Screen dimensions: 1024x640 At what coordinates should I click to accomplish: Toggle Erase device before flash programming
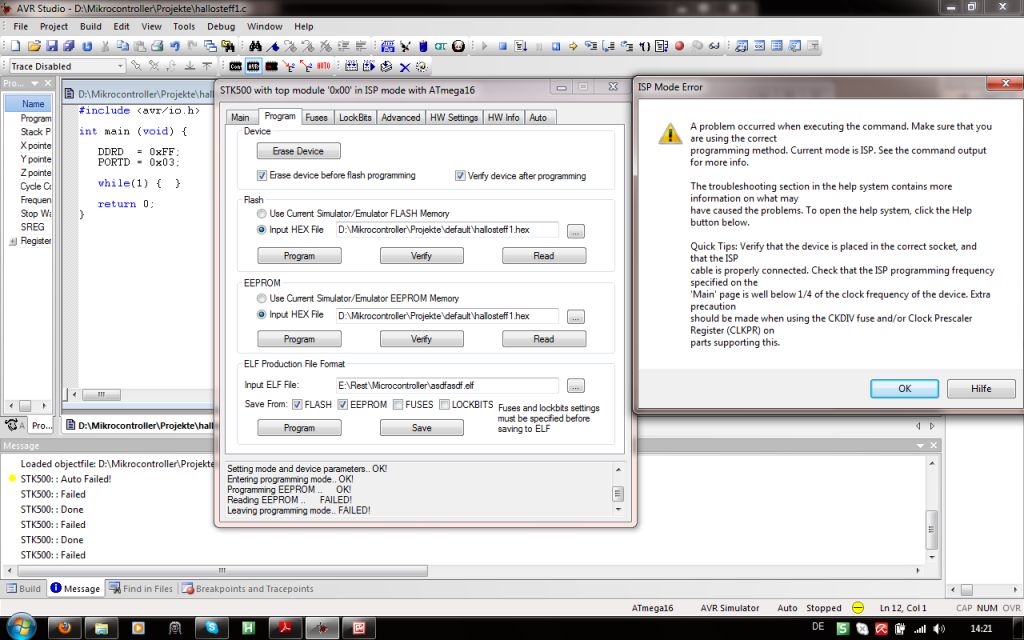click(x=262, y=176)
